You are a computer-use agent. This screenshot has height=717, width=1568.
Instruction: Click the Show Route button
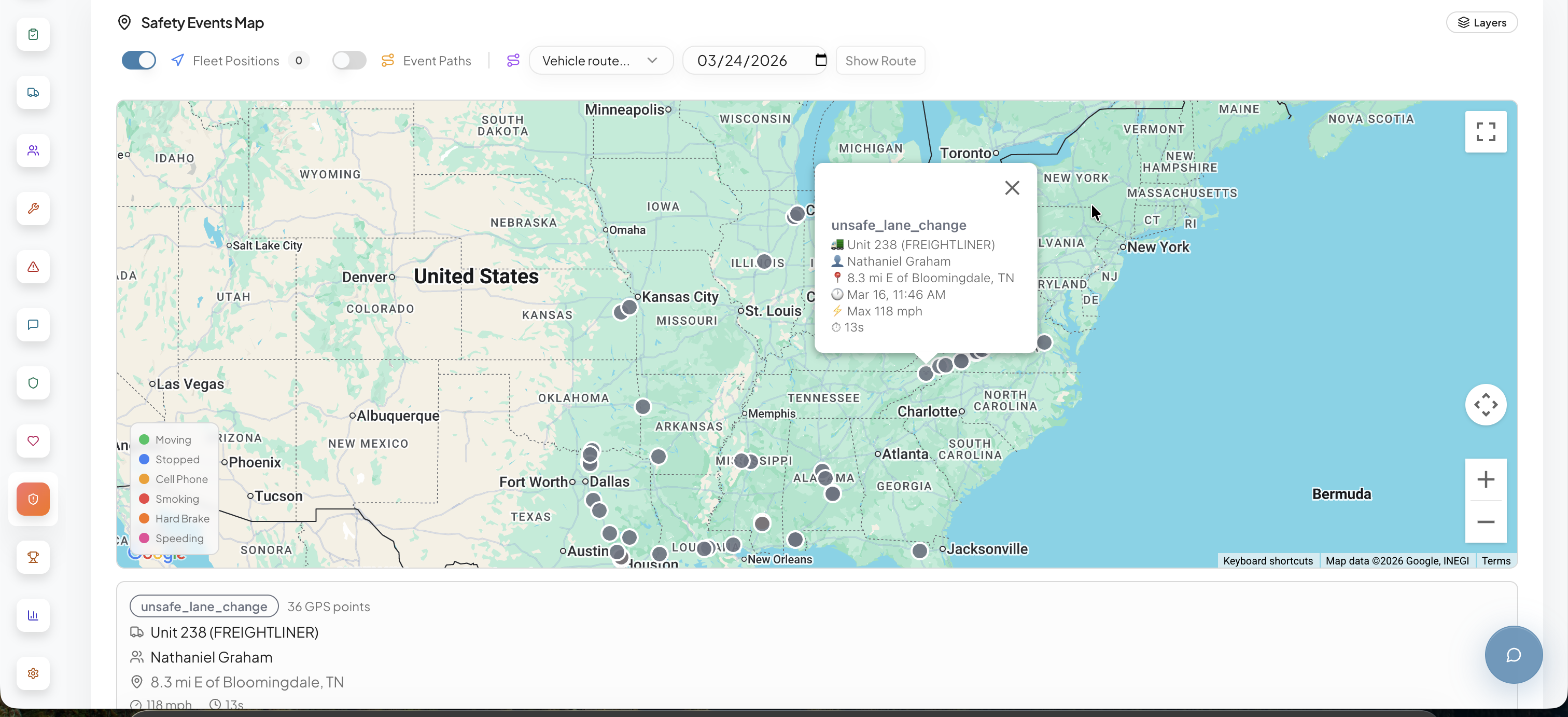[x=880, y=60]
